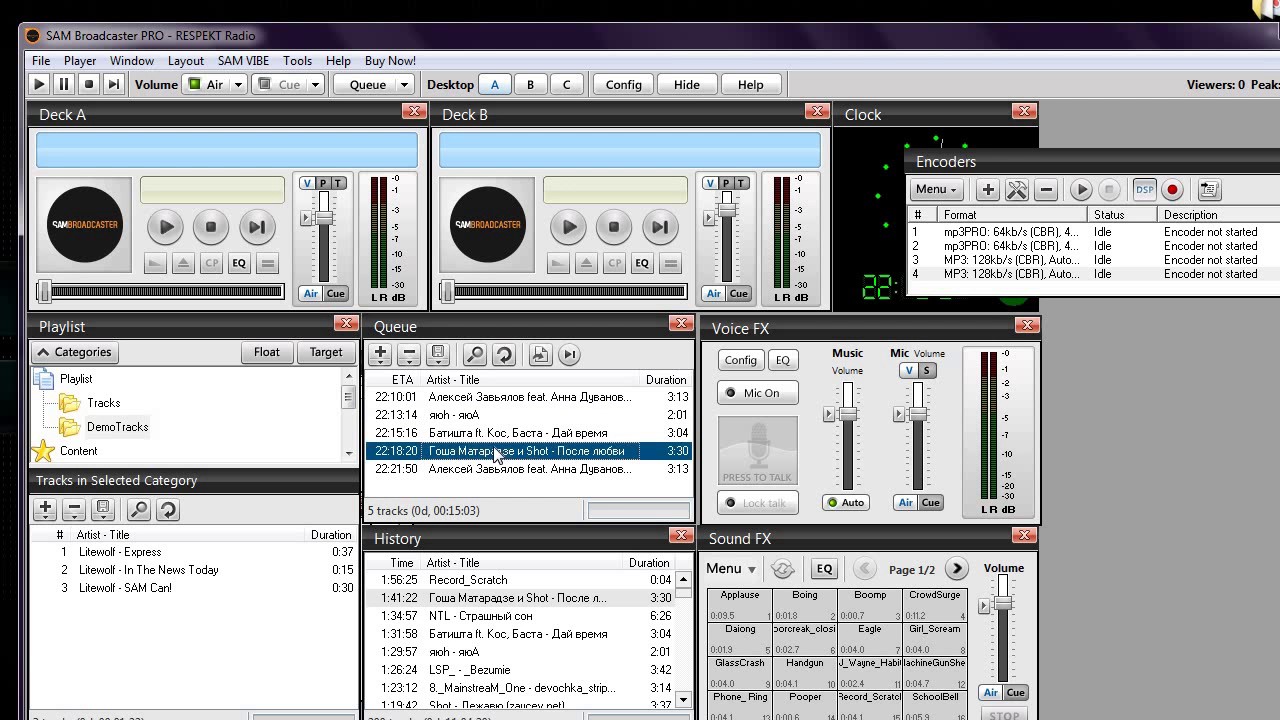
Task: Open encoder configuration tools icon
Action: (1017, 189)
